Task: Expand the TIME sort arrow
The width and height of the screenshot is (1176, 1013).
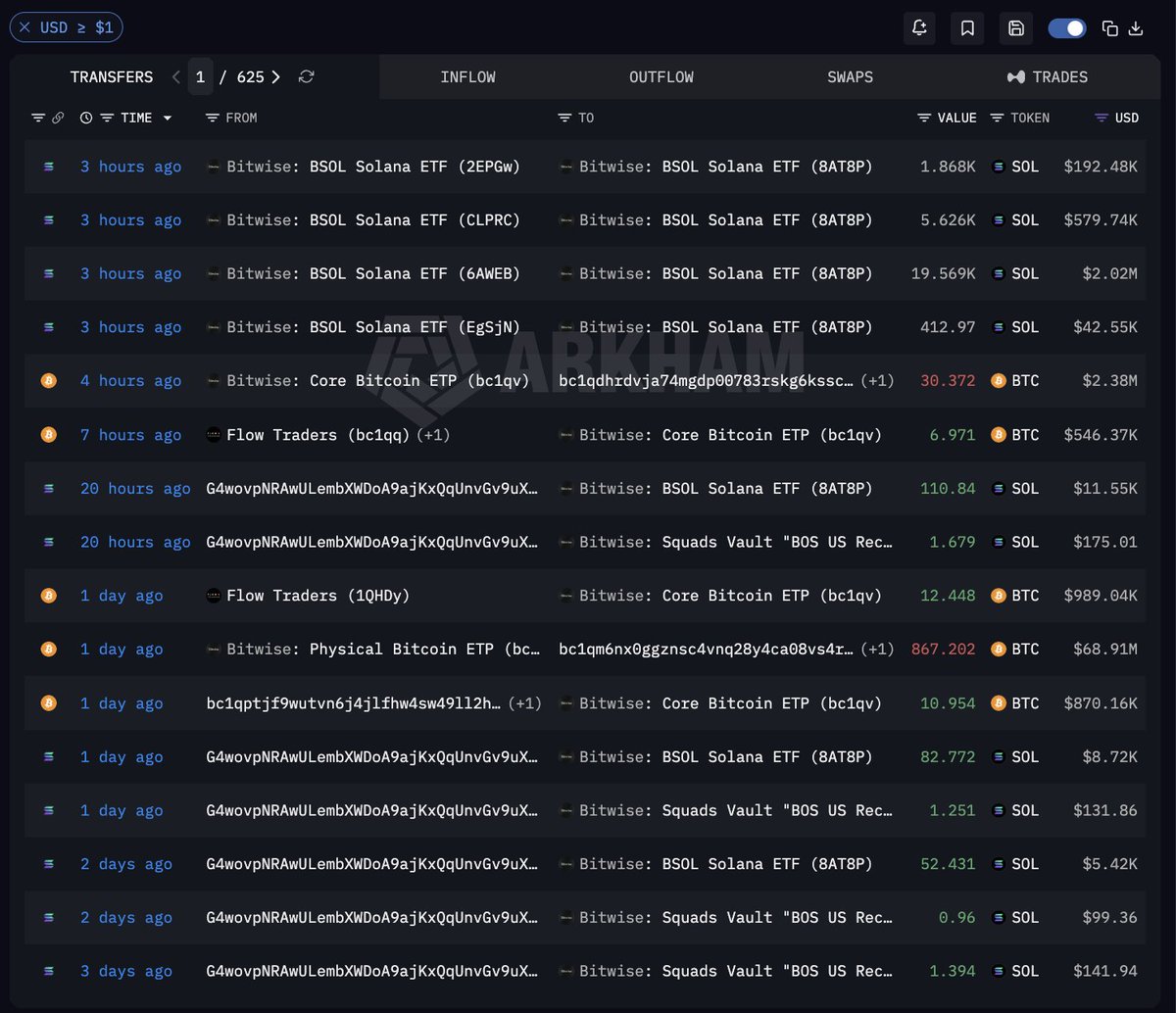Action: pyautogui.click(x=168, y=118)
